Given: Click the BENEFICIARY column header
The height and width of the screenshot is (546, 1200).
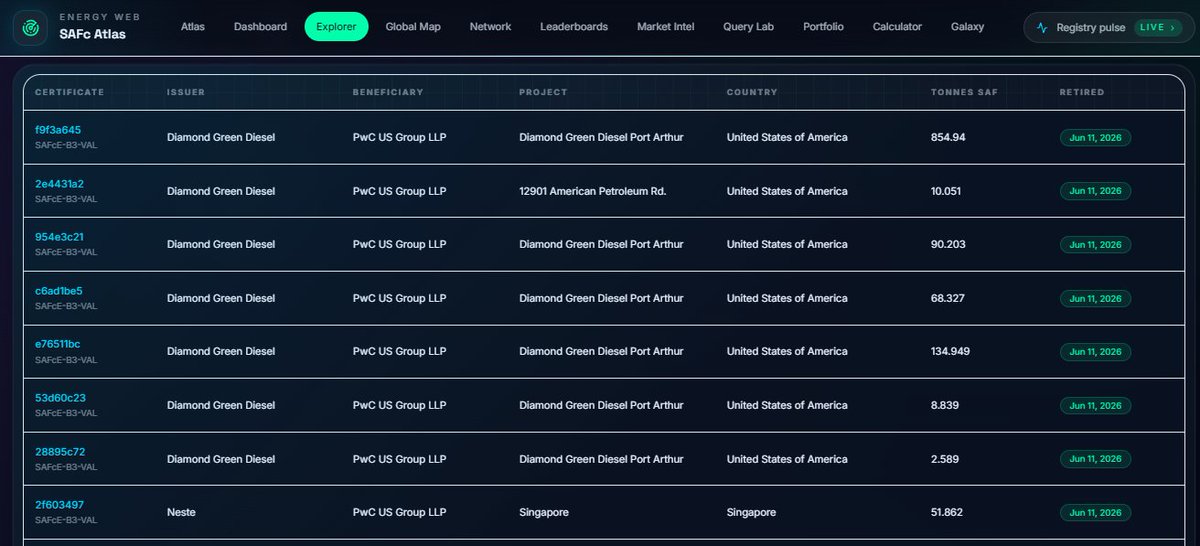Looking at the screenshot, I should (x=388, y=92).
